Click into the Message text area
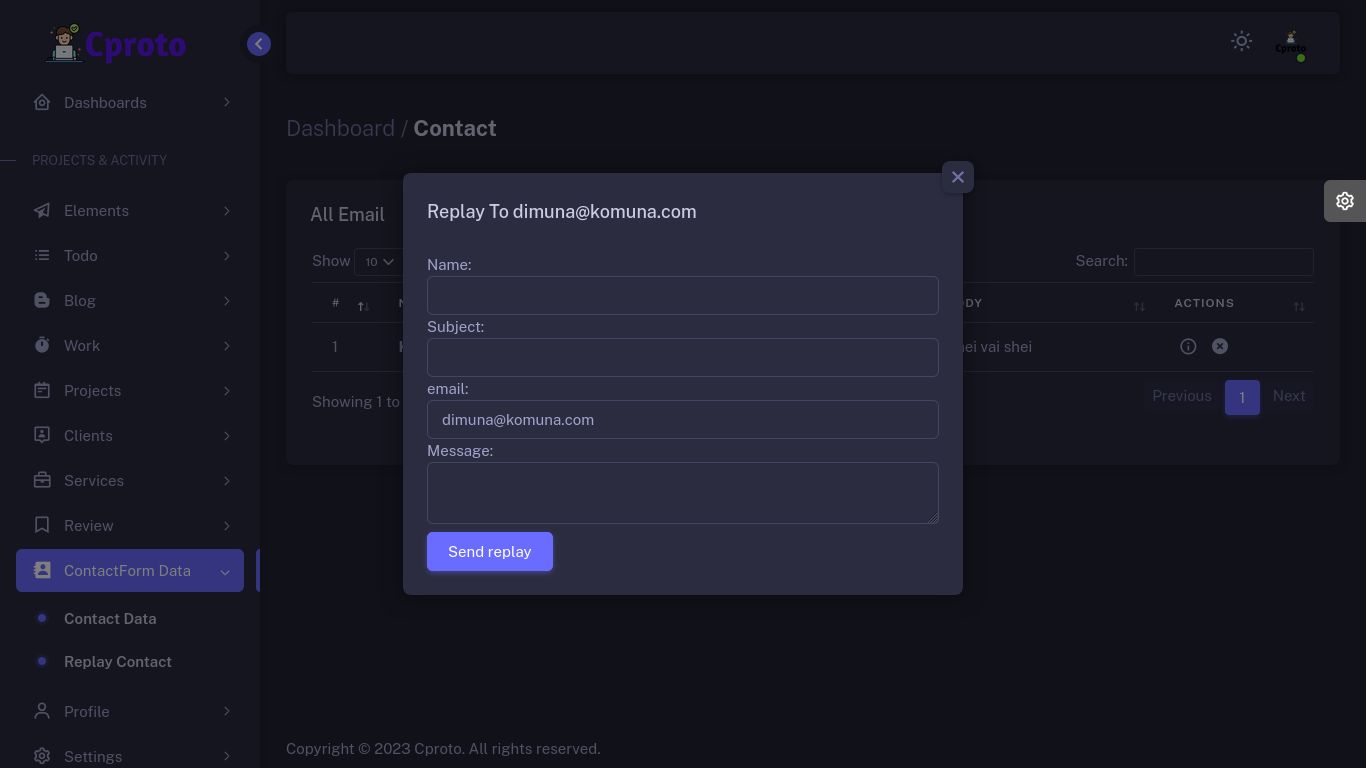 682,493
